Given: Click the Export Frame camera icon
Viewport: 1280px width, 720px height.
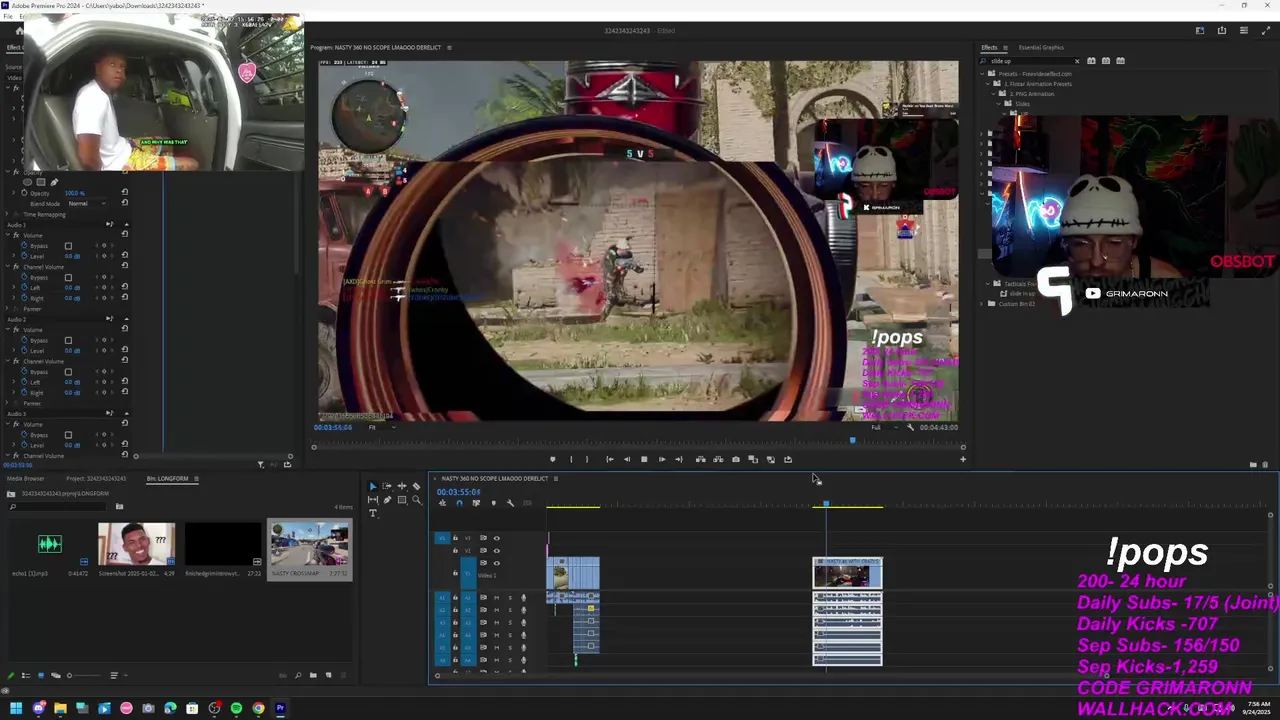Looking at the screenshot, I should pos(736,459).
